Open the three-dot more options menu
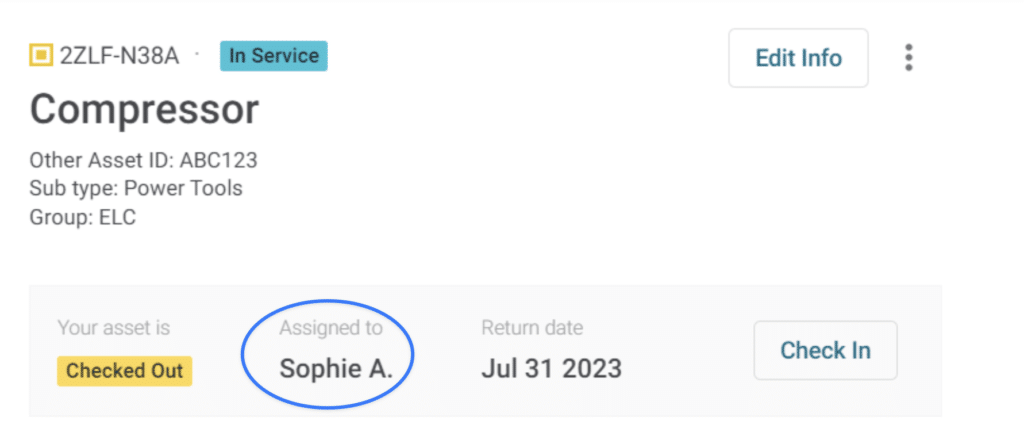This screenshot has height=436, width=1024. click(908, 58)
